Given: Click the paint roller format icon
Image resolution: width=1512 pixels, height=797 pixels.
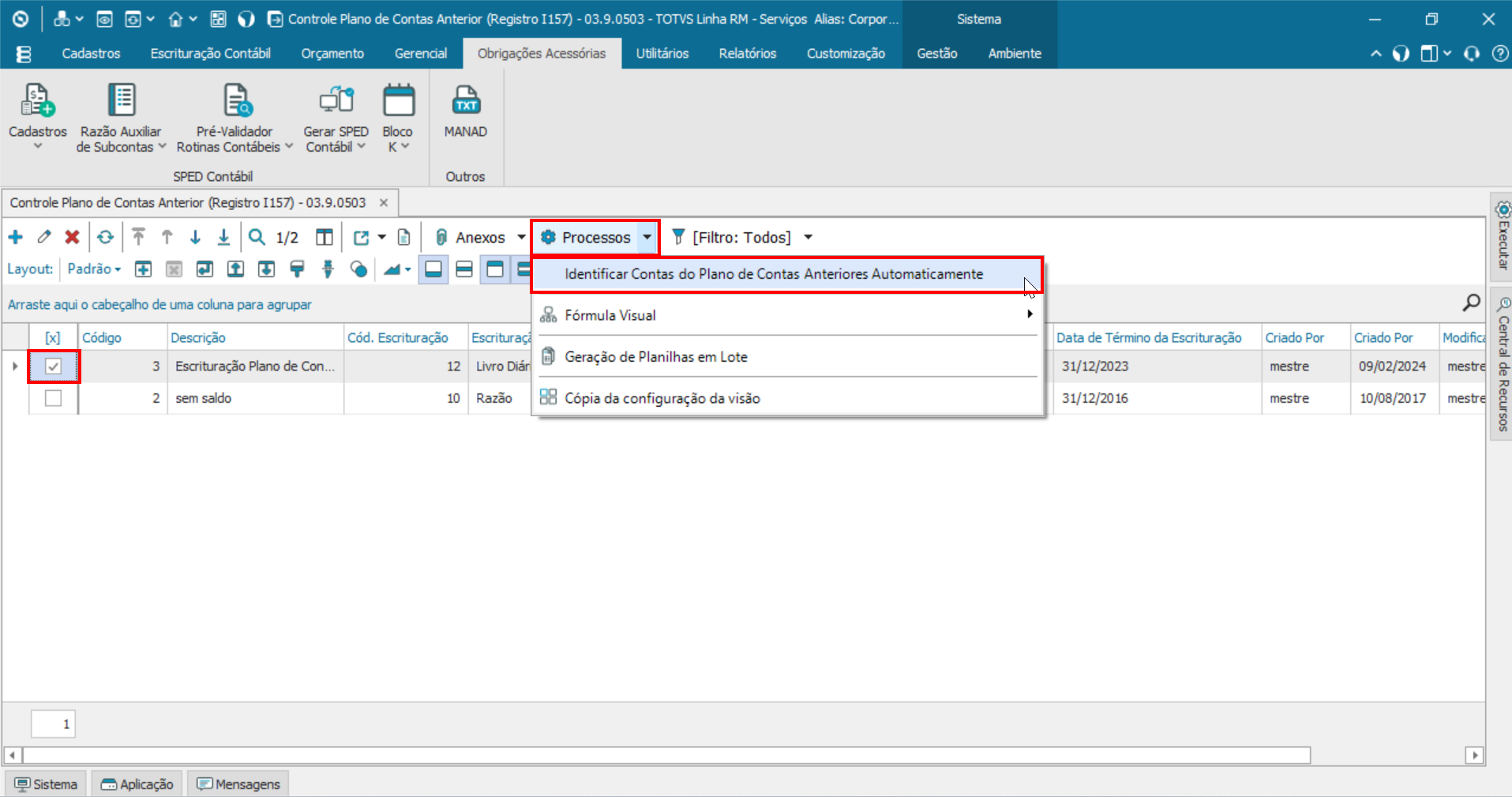Looking at the screenshot, I should (297, 269).
